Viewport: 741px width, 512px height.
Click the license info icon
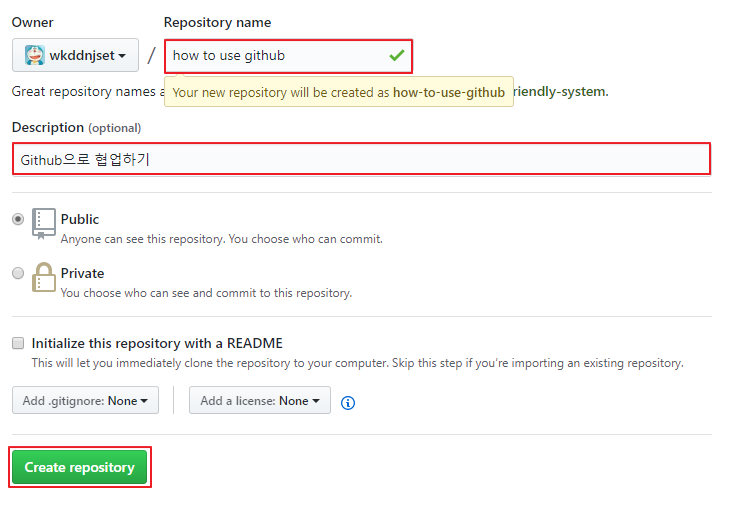(x=348, y=403)
